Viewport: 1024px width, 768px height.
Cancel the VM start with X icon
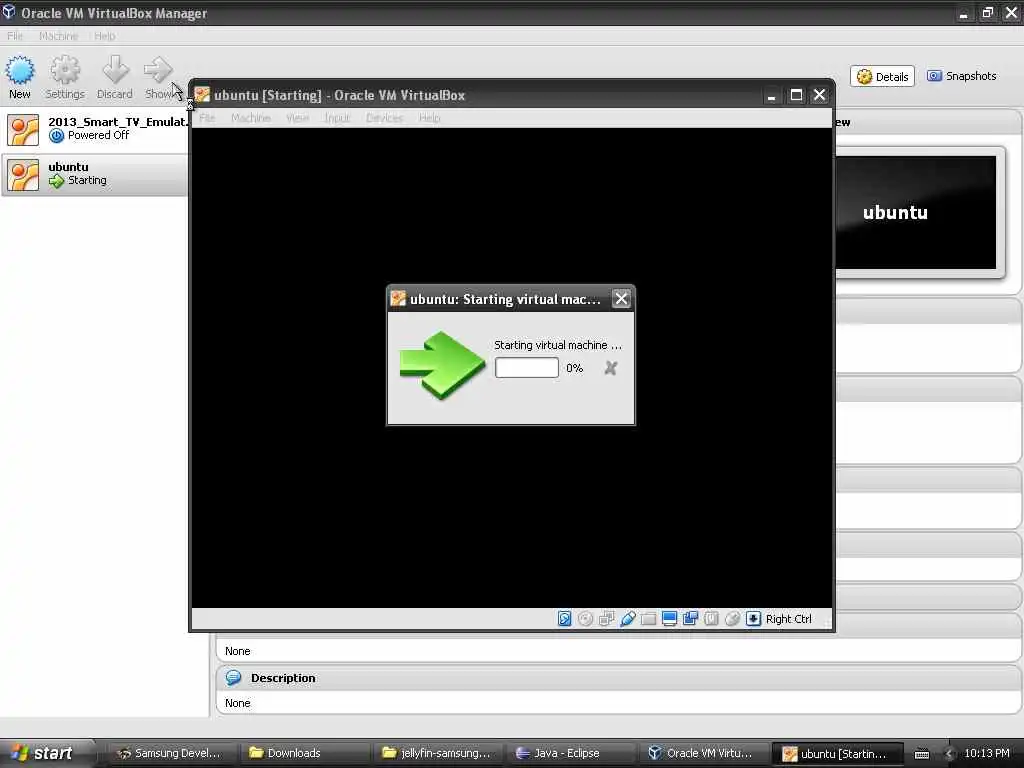[611, 368]
